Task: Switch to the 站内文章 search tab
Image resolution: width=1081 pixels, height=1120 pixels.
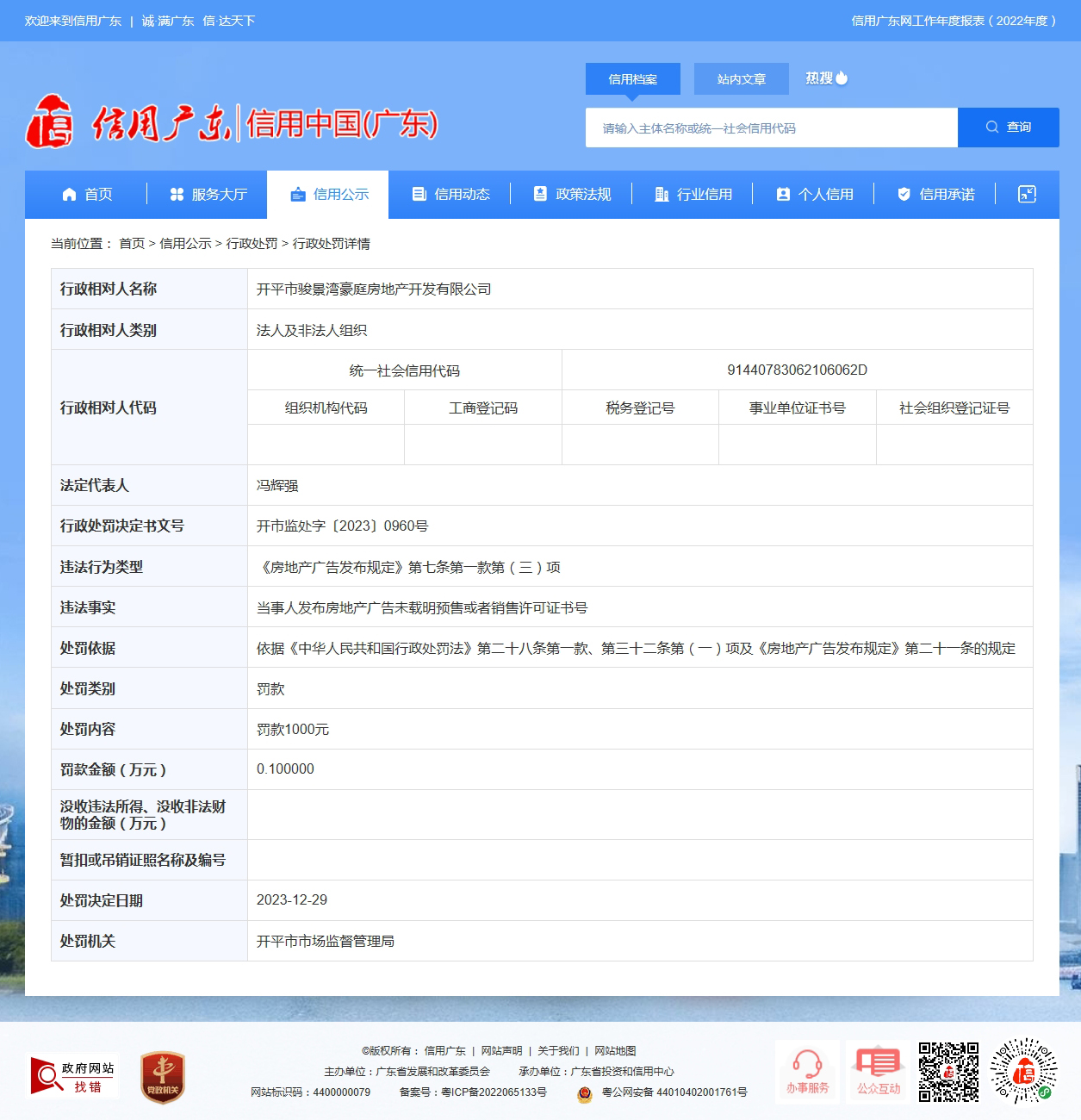Action: [741, 79]
